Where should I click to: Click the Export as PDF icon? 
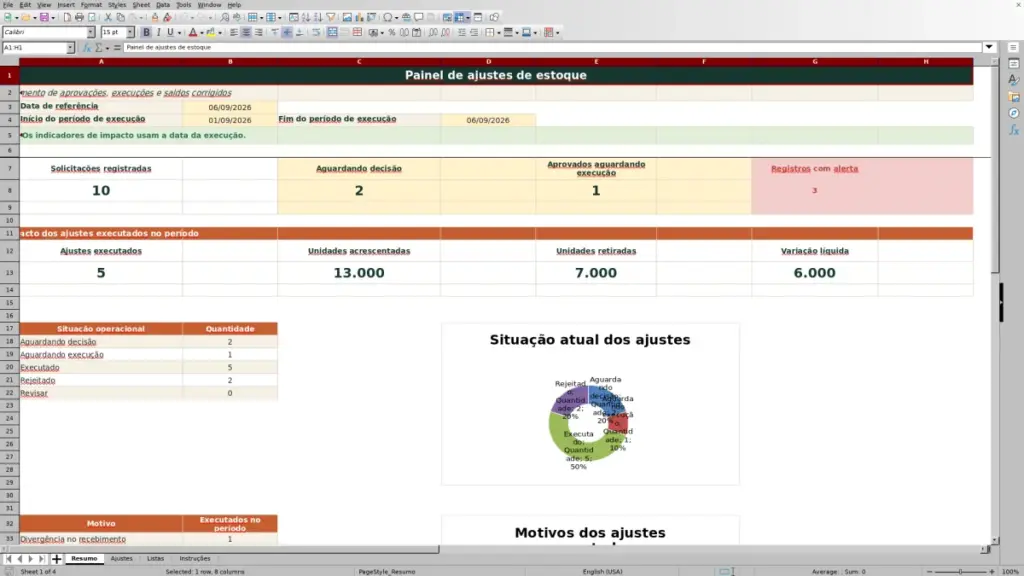point(67,18)
